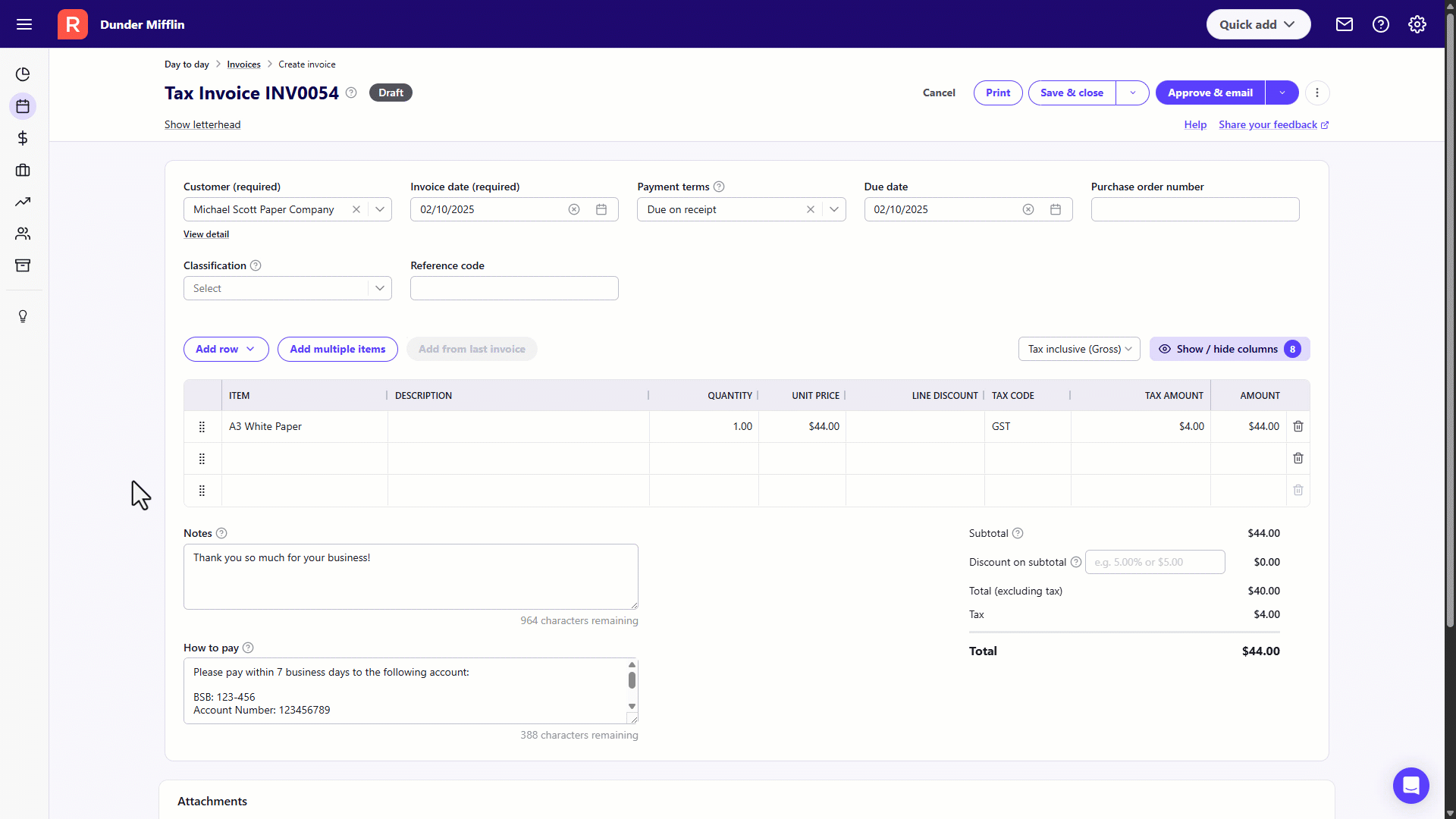Open the dollar sign sidebar section
The height and width of the screenshot is (819, 1456).
(x=23, y=138)
